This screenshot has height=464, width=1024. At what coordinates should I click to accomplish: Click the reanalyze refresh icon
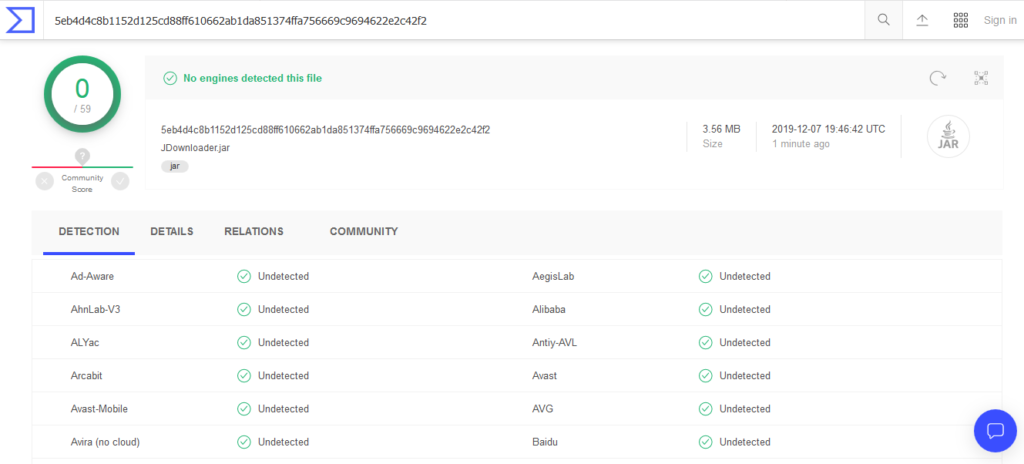coord(938,78)
